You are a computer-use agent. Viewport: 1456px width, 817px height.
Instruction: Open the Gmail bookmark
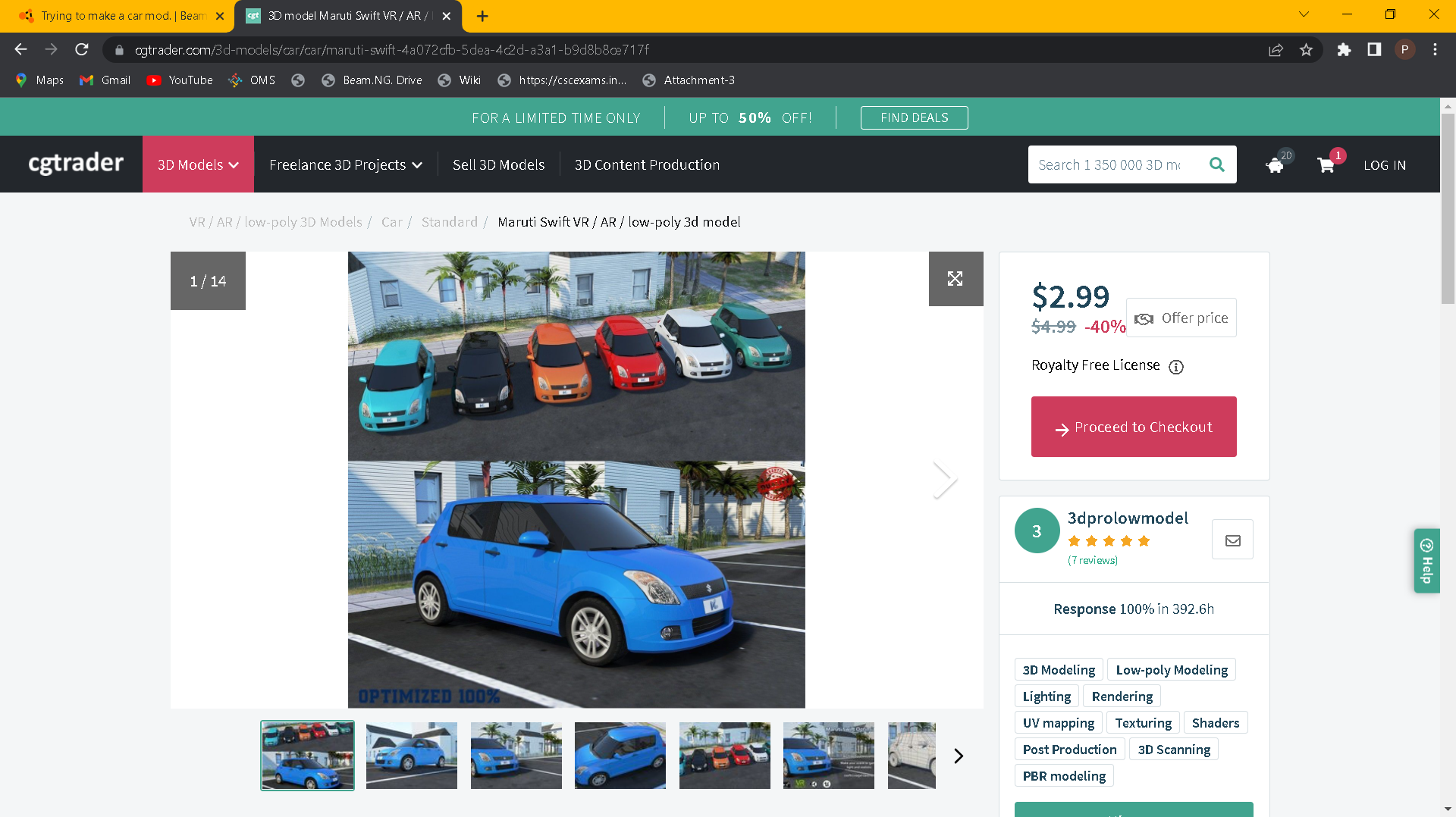(105, 80)
